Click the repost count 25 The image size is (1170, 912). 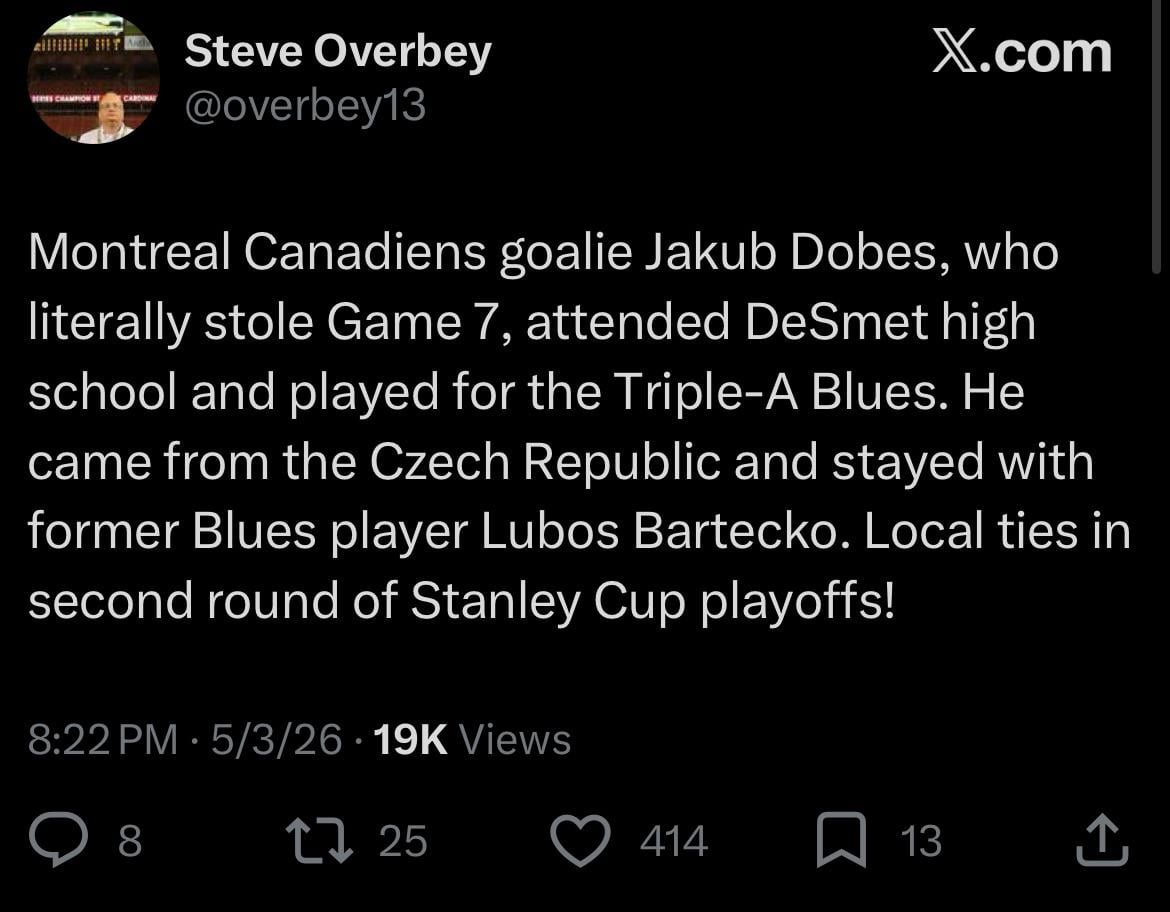[x=403, y=841]
